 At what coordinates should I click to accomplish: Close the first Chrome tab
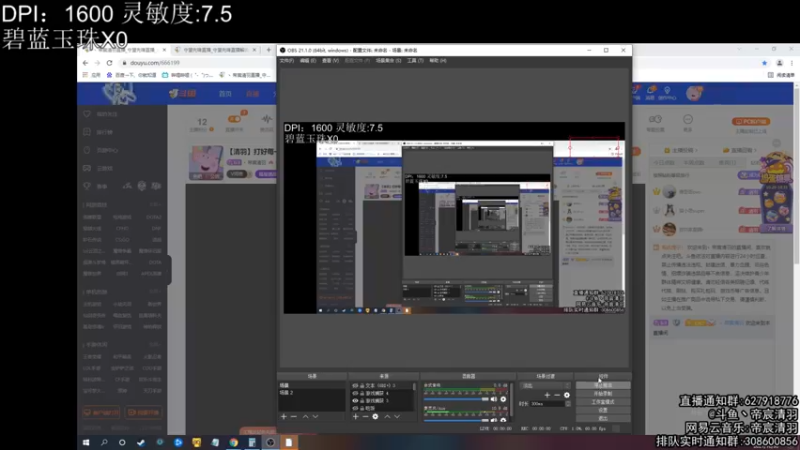[x=164, y=50]
